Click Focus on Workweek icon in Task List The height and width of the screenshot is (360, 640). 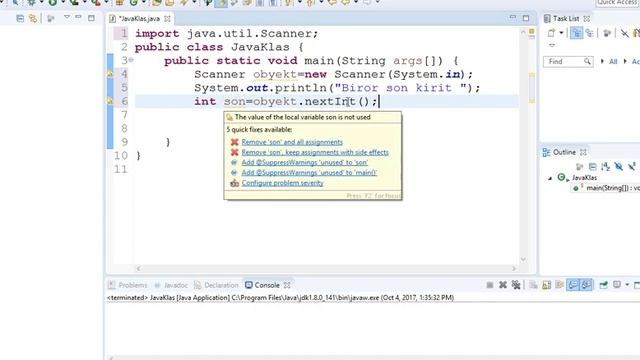click(x=607, y=33)
